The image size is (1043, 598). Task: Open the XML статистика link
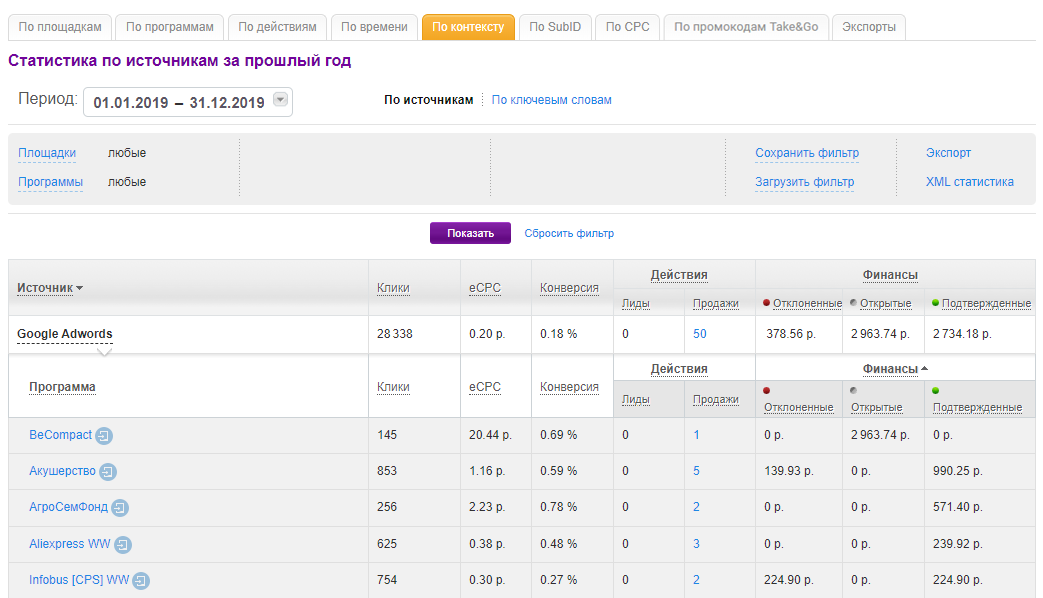pos(969,182)
